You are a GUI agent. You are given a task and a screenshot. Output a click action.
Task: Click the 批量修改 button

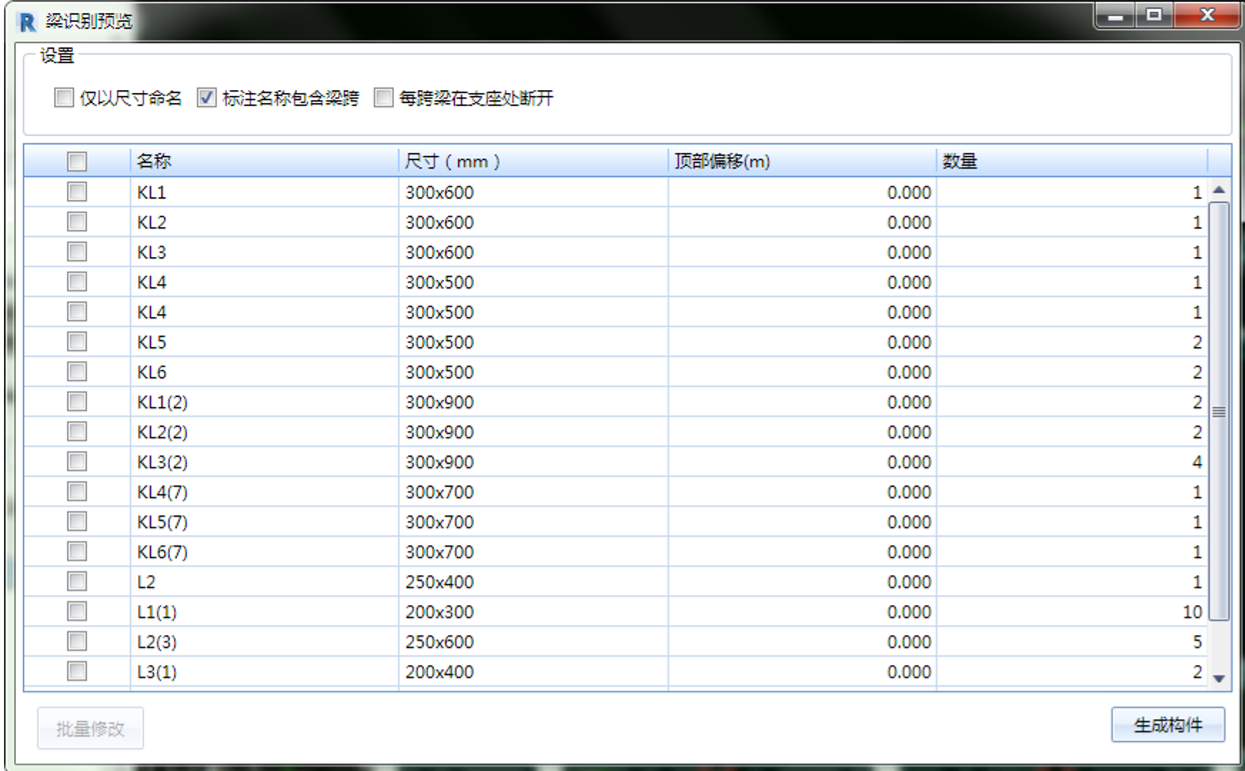point(91,729)
